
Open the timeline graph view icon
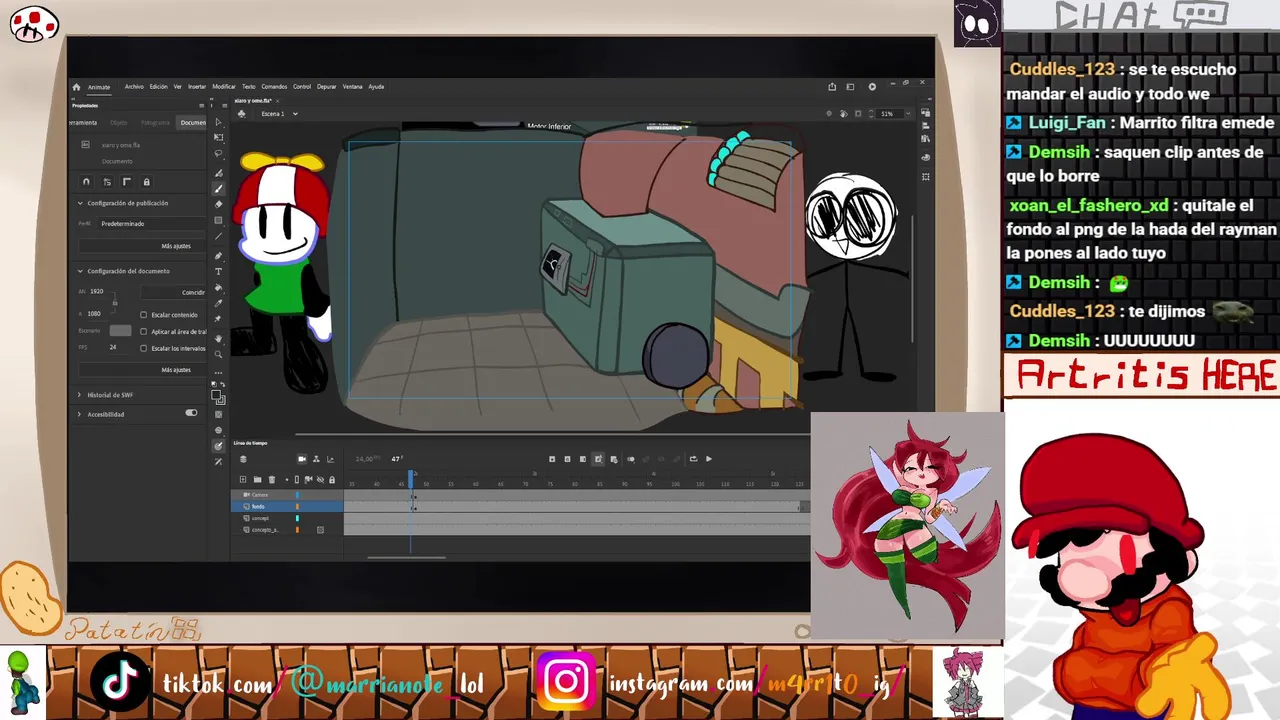click(331, 459)
